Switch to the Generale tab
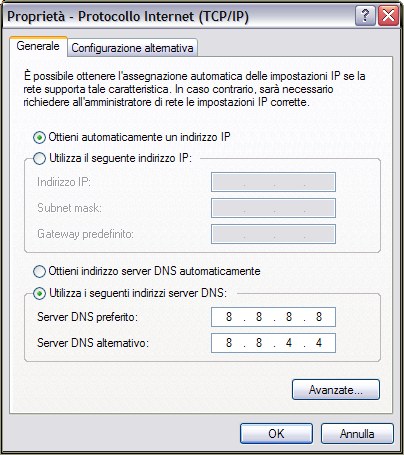404x455 pixels. [x=38, y=46]
